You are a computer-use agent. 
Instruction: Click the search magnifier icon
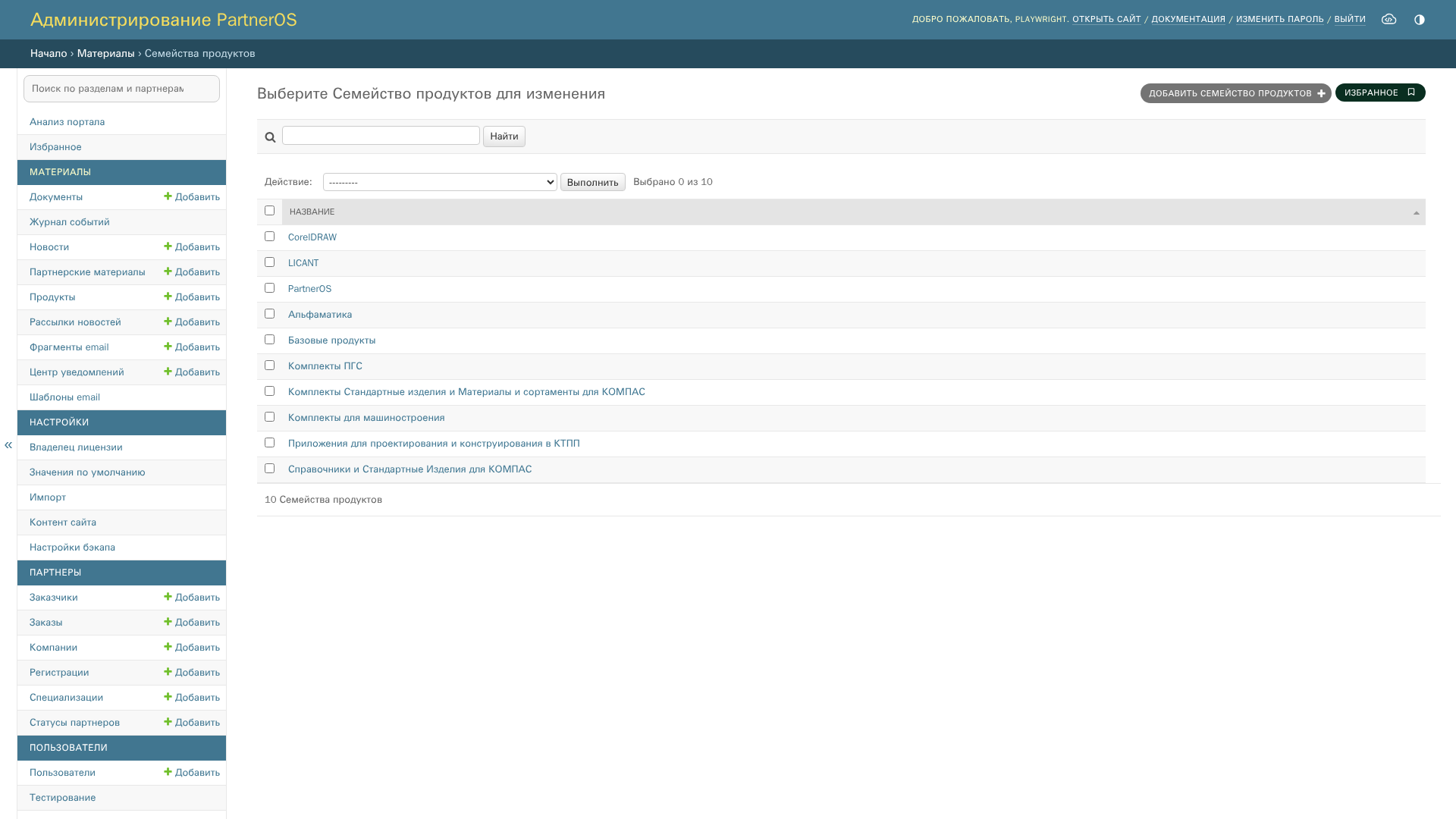tap(270, 137)
